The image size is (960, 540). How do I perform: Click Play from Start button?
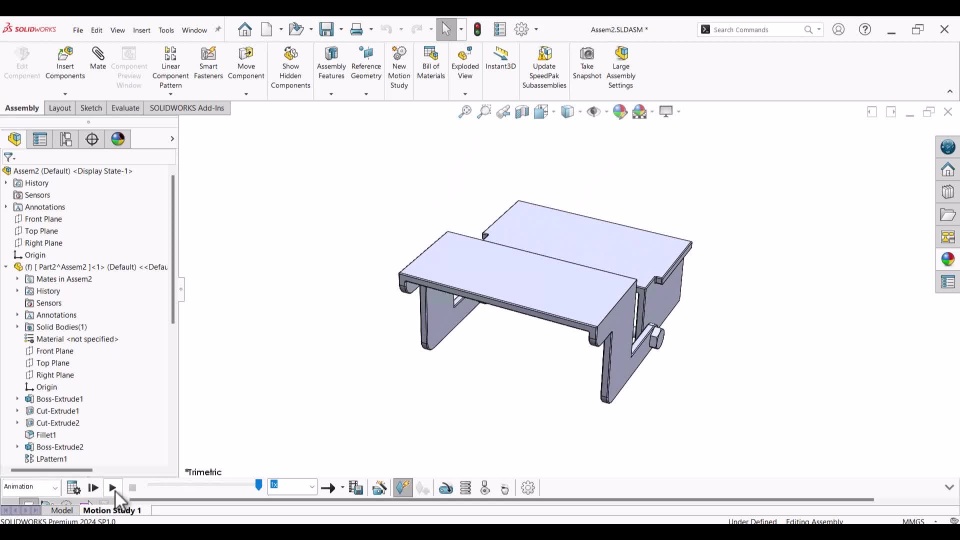tap(93, 488)
